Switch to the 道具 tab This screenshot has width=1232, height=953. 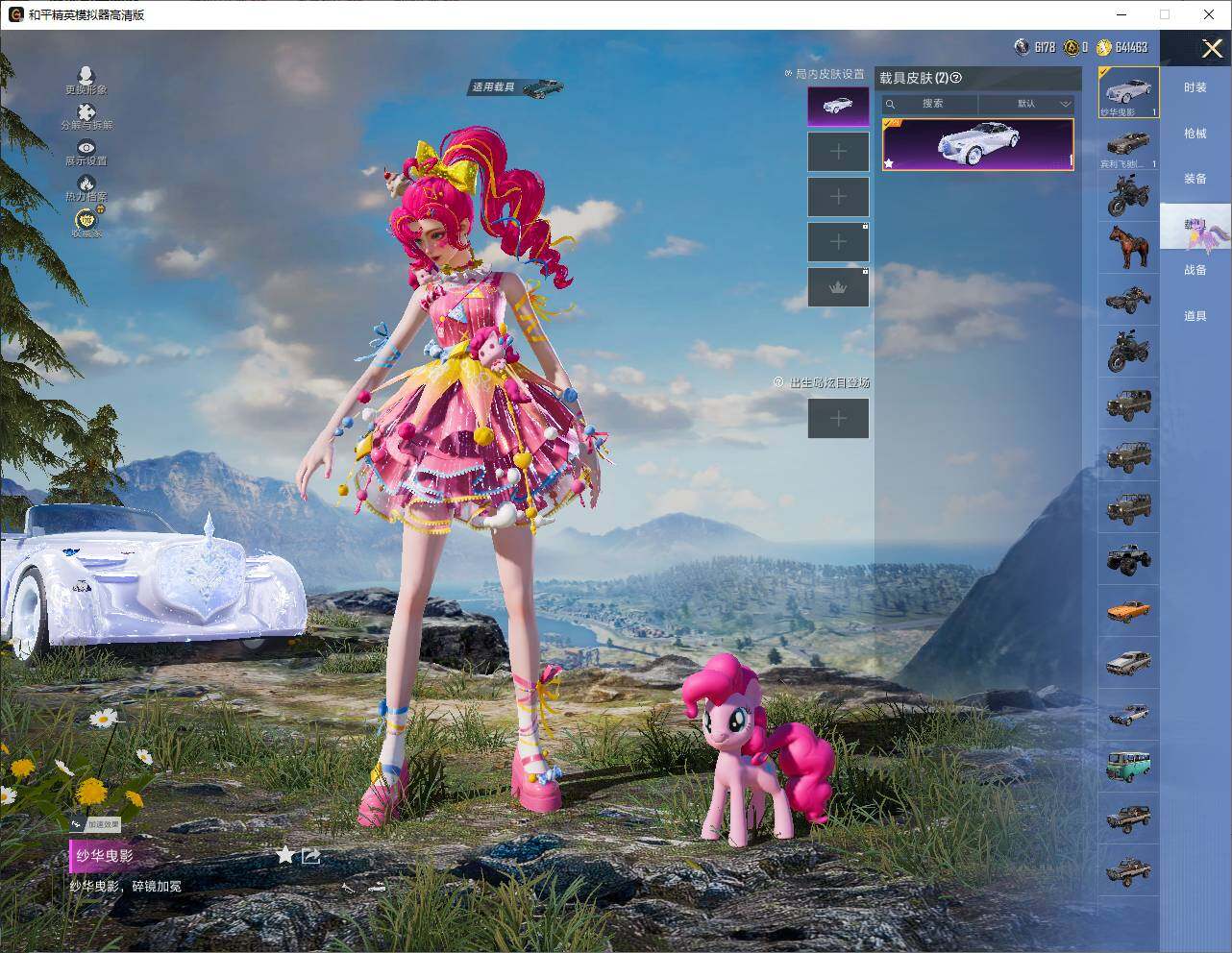click(1195, 316)
